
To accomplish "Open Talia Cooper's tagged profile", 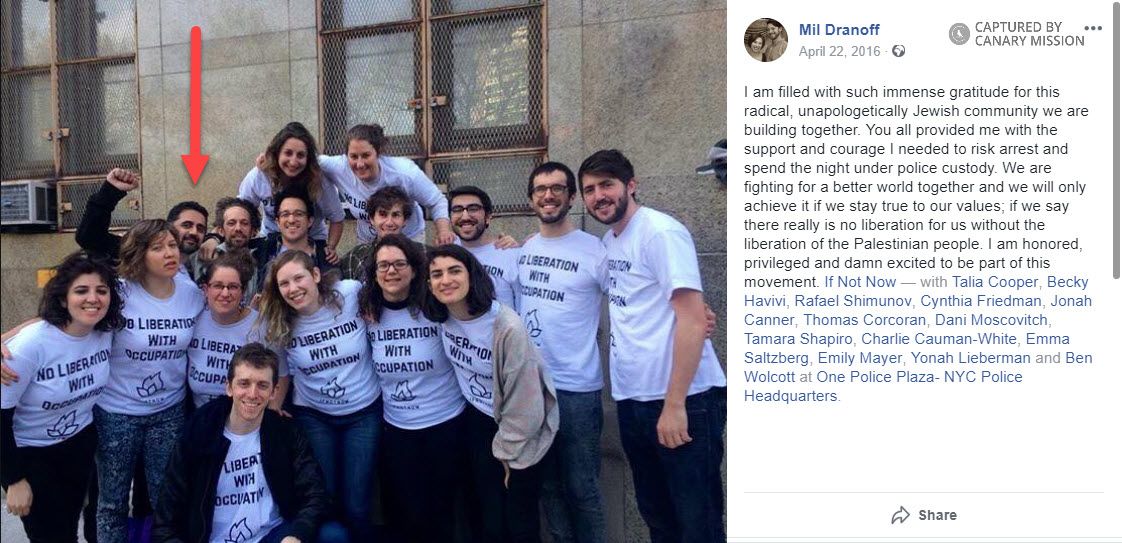I will click(x=995, y=282).
